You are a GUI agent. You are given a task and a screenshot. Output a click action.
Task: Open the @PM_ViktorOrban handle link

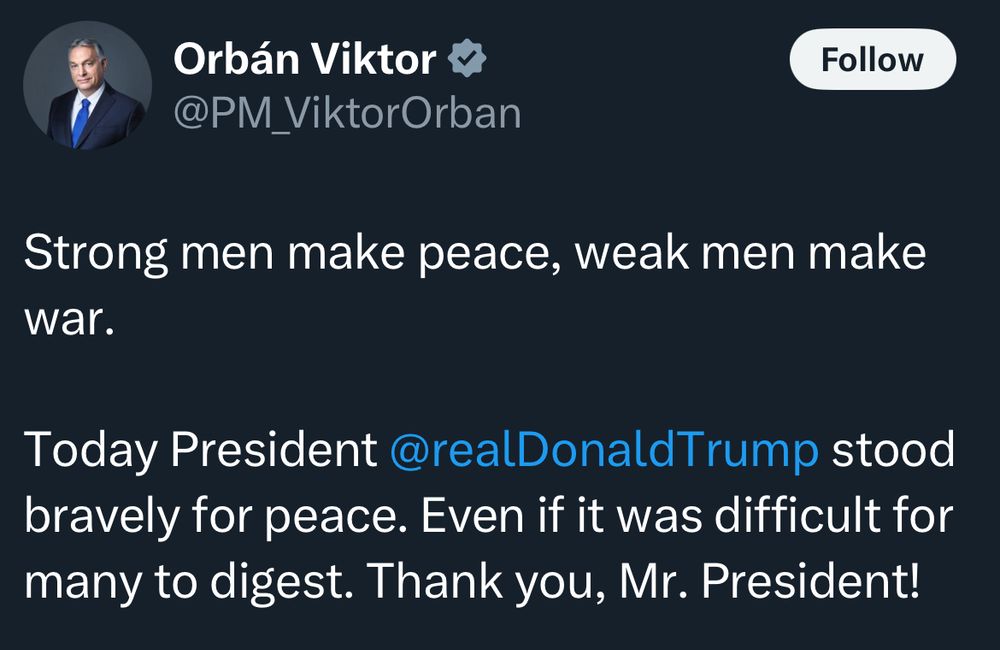[347, 113]
